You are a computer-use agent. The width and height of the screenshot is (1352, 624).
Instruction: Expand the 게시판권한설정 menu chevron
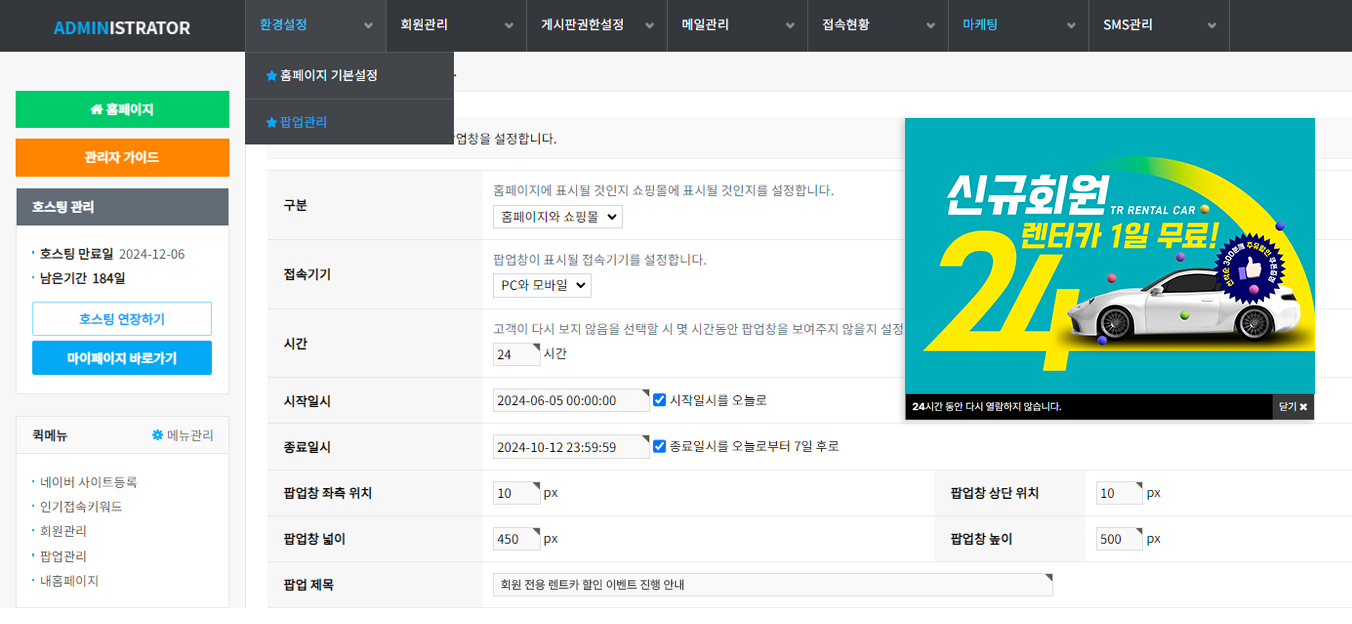click(648, 26)
